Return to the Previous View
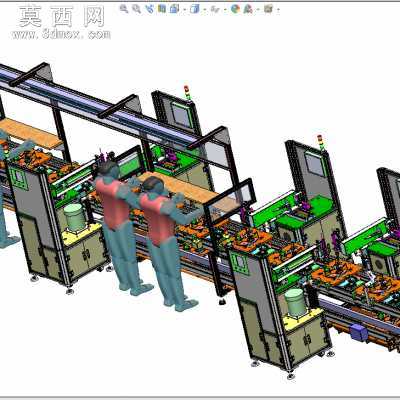 (x=149, y=9)
